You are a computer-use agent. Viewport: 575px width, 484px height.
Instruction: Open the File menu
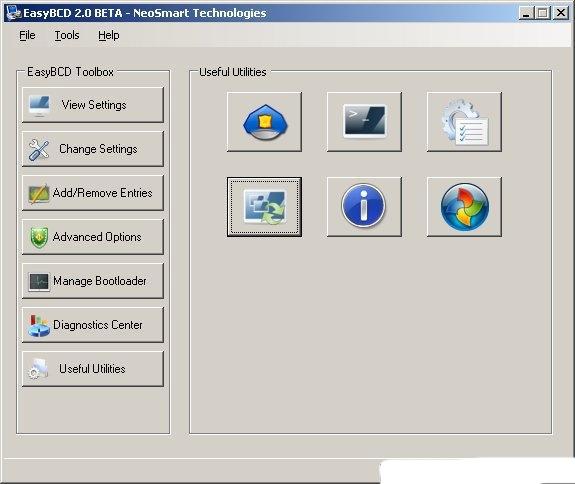tap(27, 35)
